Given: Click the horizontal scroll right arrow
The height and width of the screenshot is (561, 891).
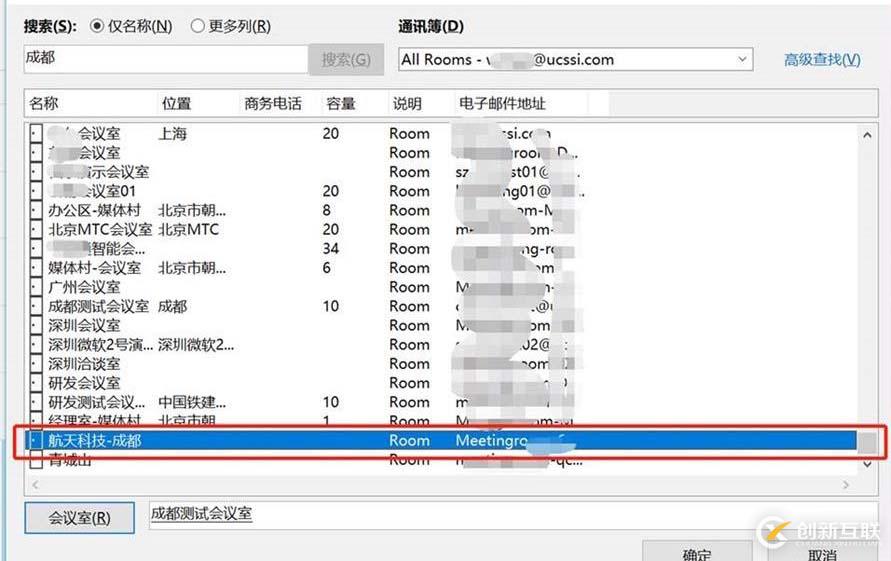Looking at the screenshot, I should [x=846, y=485].
